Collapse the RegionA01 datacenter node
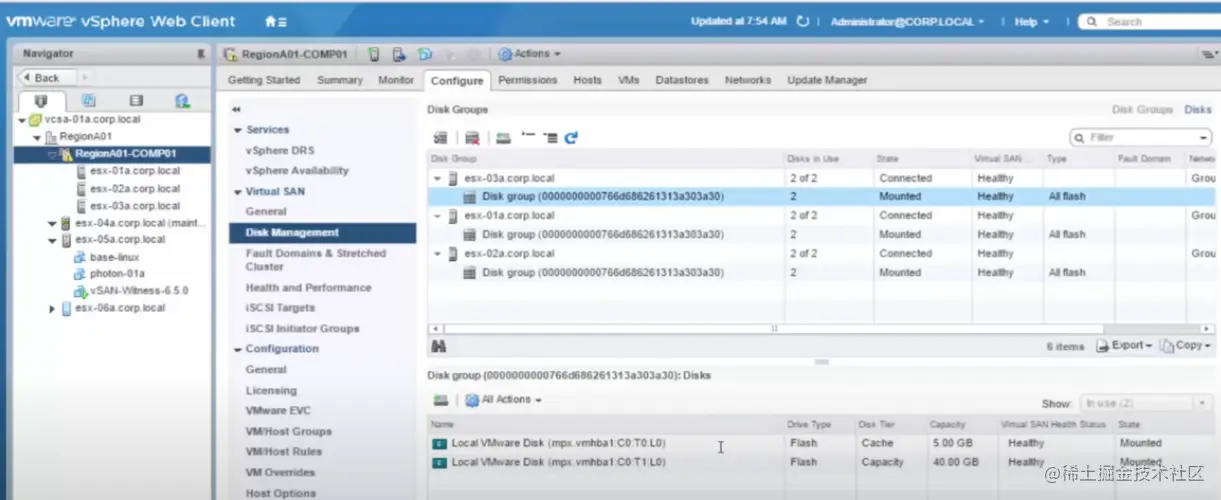This screenshot has width=1221, height=500. (37, 137)
